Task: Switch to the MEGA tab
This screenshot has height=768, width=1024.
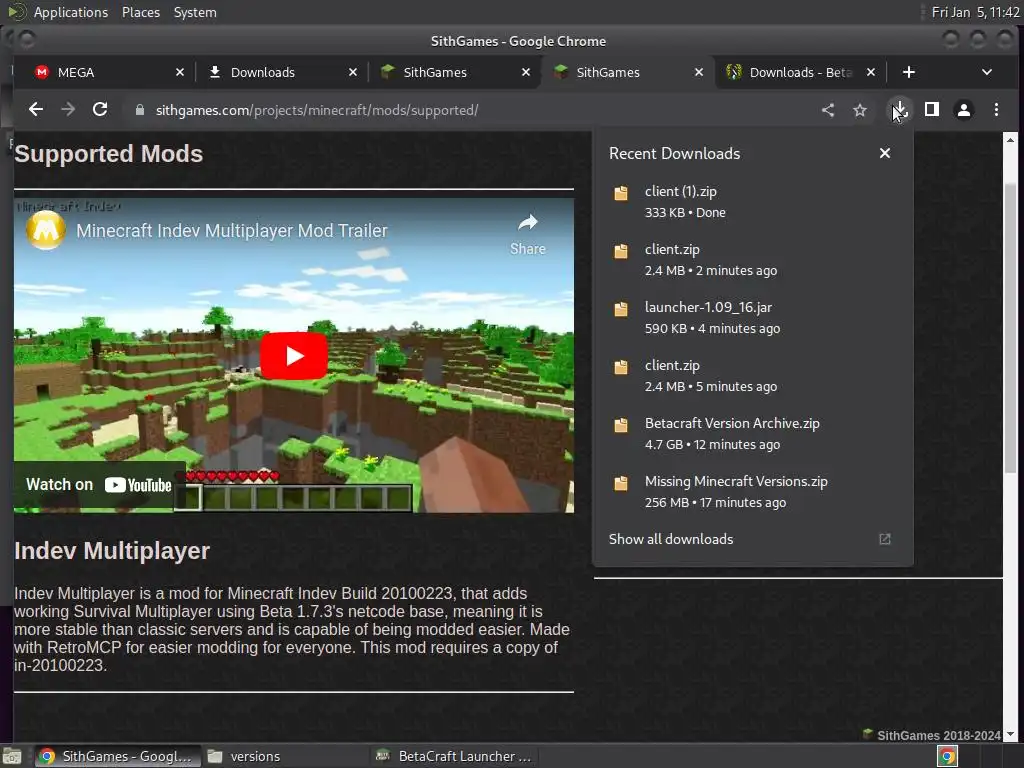Action: click(x=108, y=72)
